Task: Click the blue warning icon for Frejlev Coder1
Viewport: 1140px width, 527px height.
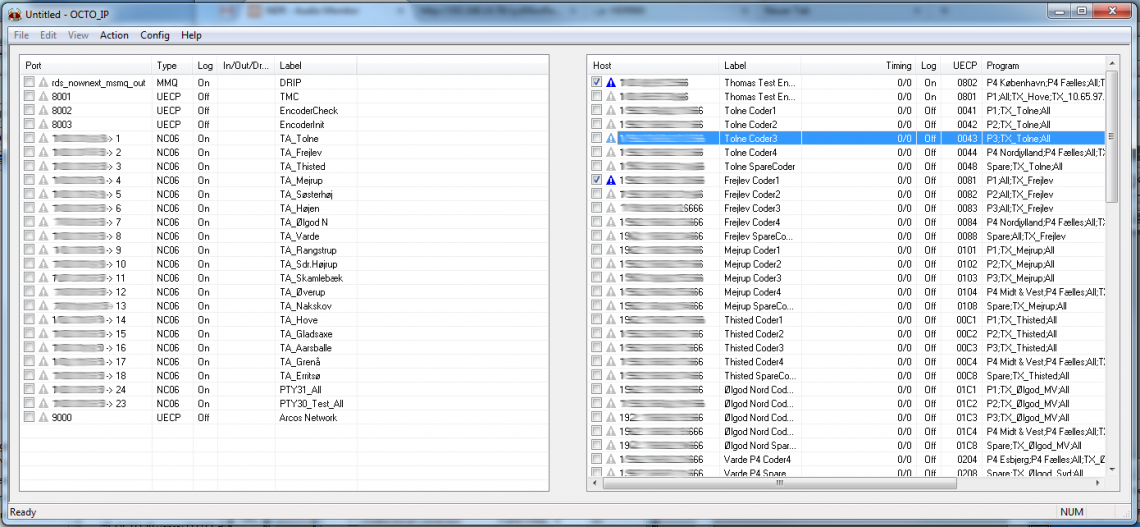Action: pos(610,180)
